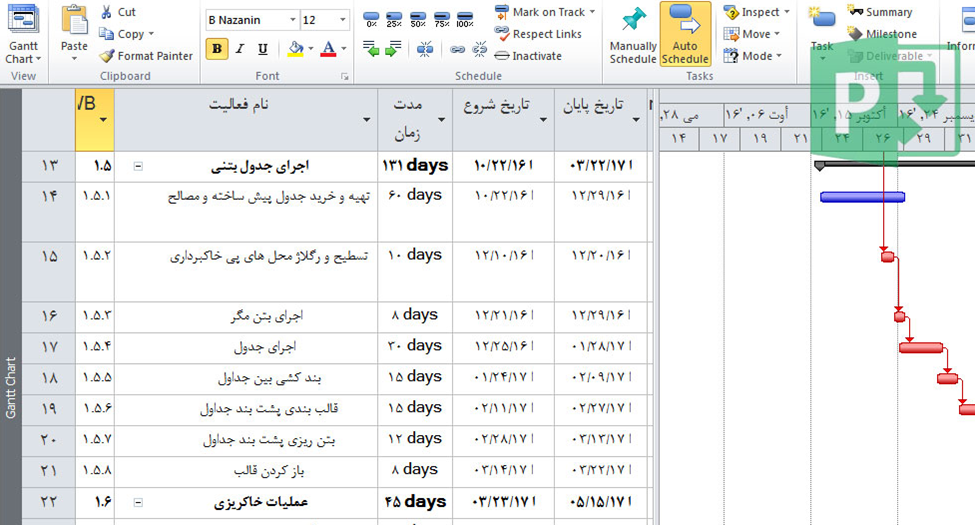Open the B Nazanin font name dropdown

pyautogui.click(x=293, y=20)
